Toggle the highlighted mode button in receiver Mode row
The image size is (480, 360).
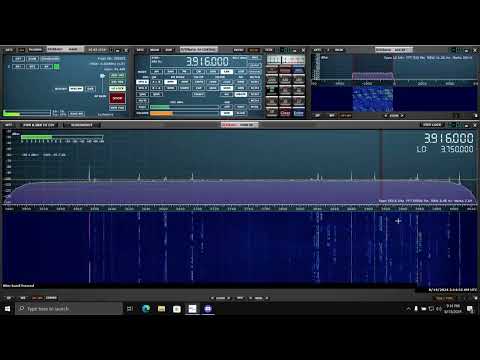click(226, 72)
